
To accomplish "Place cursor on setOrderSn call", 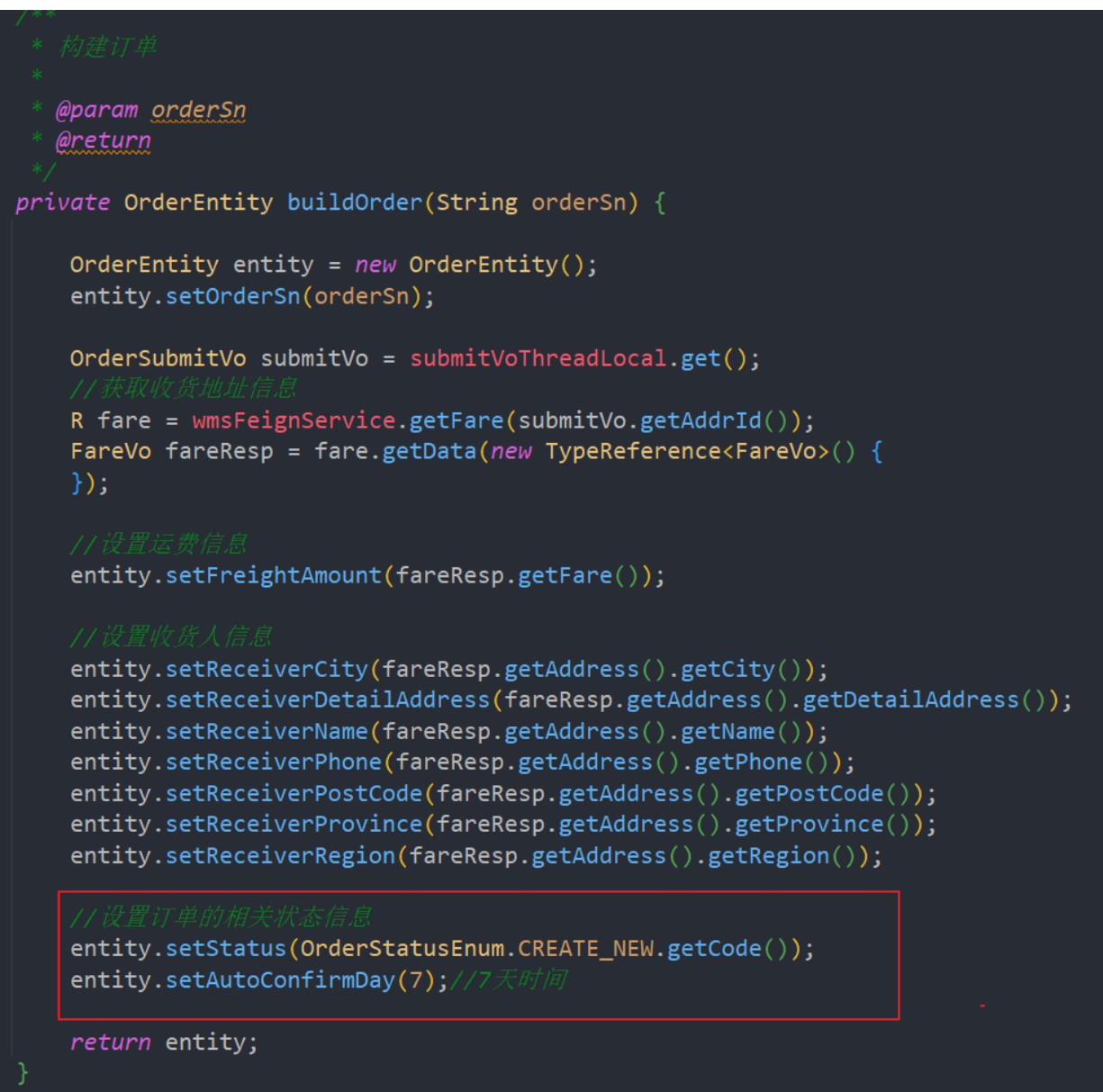I will (x=232, y=296).
